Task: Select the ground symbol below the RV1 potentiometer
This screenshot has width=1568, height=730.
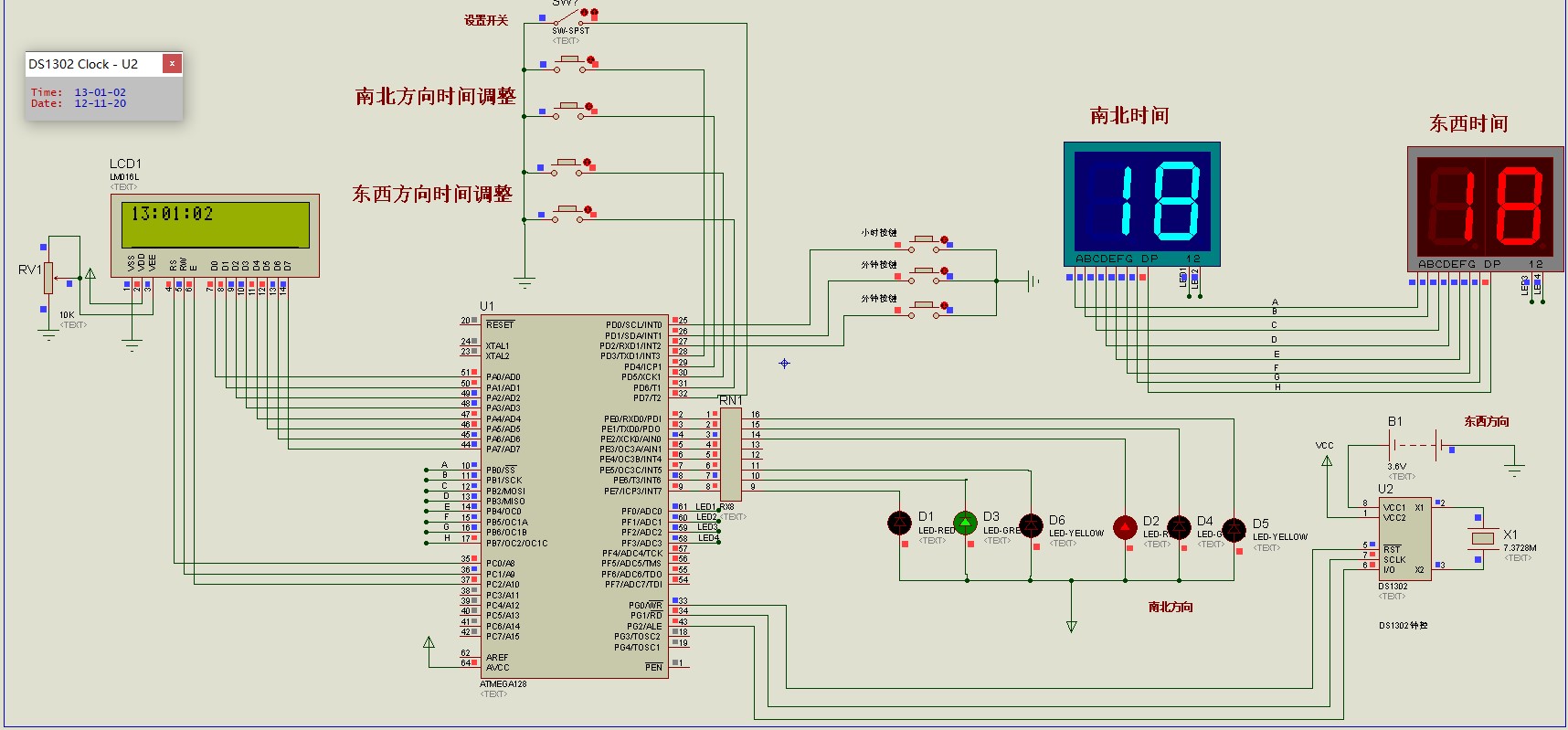Action: pos(48,335)
